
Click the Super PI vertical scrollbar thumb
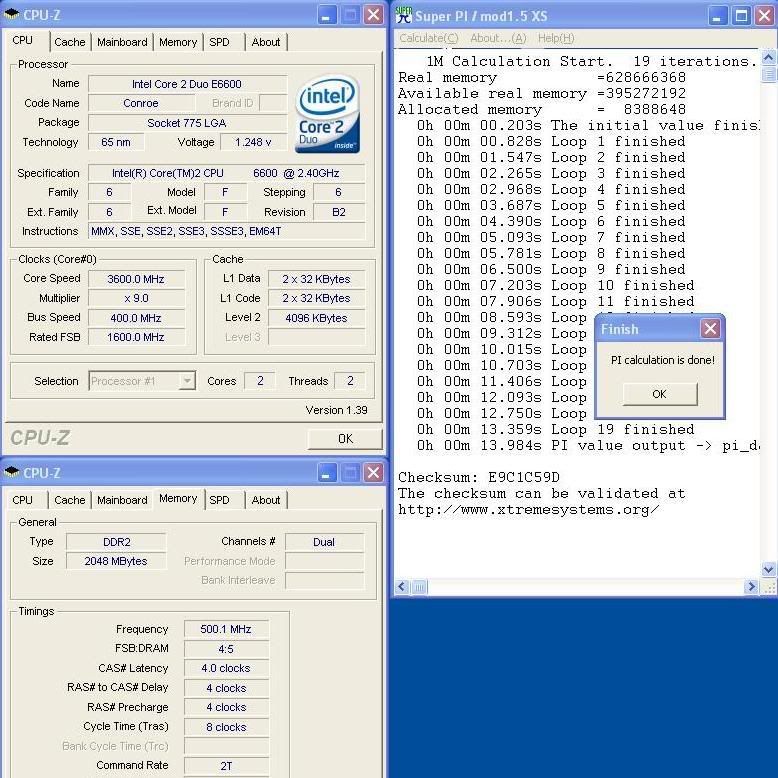(768, 74)
